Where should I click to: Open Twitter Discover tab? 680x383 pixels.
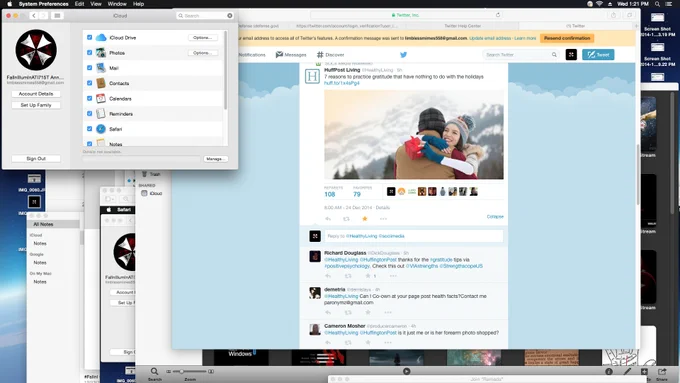[x=330, y=55]
